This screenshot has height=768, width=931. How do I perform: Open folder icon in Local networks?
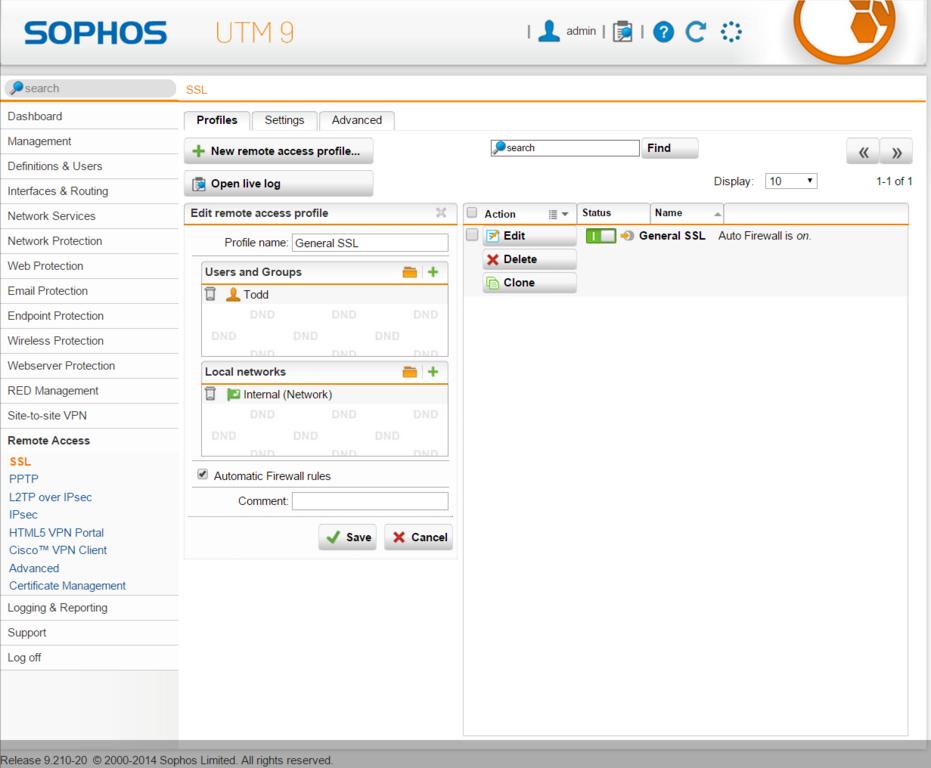coord(410,372)
